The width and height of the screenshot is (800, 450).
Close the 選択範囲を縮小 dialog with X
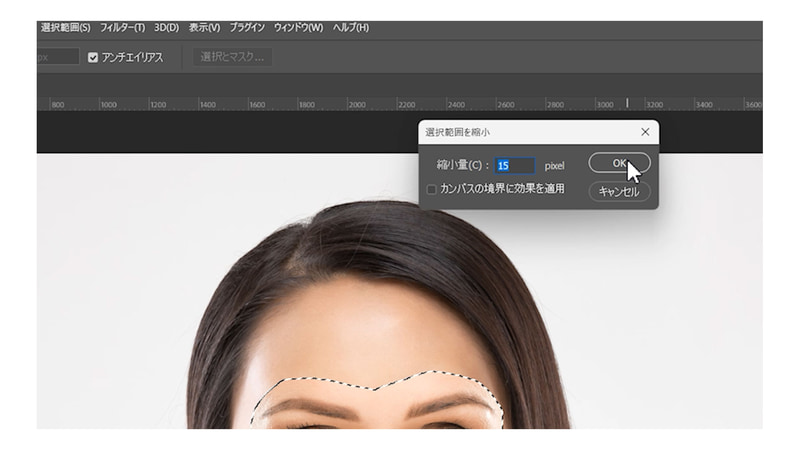(645, 132)
